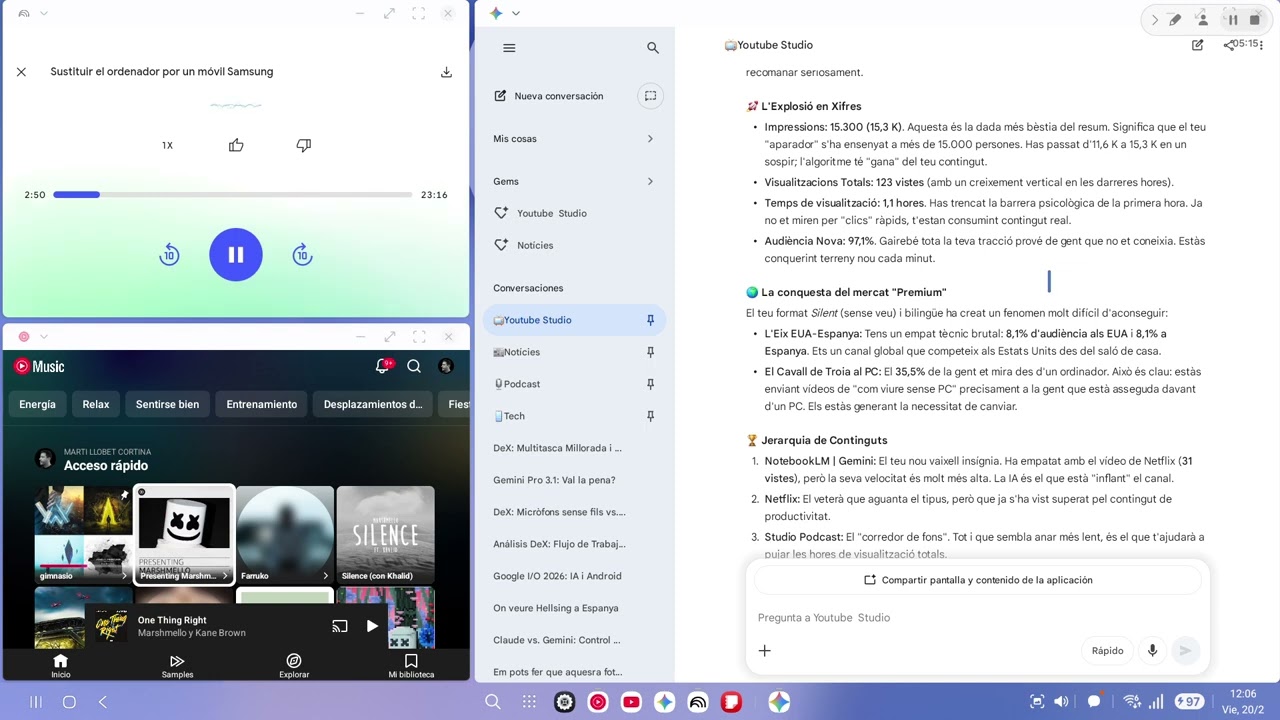Viewport: 1280px width, 720px height.
Task: Open screen capture icon in system tray
Action: tap(1037, 702)
